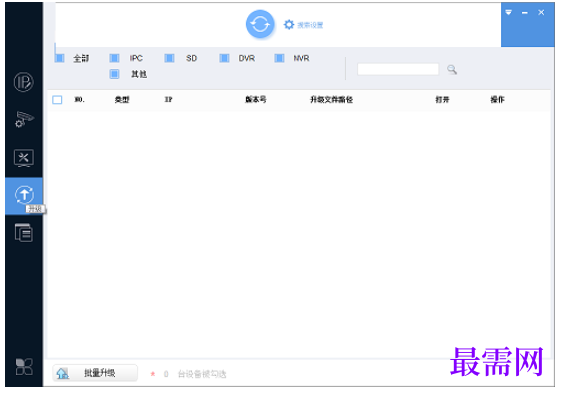Viewport: 562px width, 393px height.
Task: Open the apps grid icon at sidebar bottom
Action: point(24,367)
